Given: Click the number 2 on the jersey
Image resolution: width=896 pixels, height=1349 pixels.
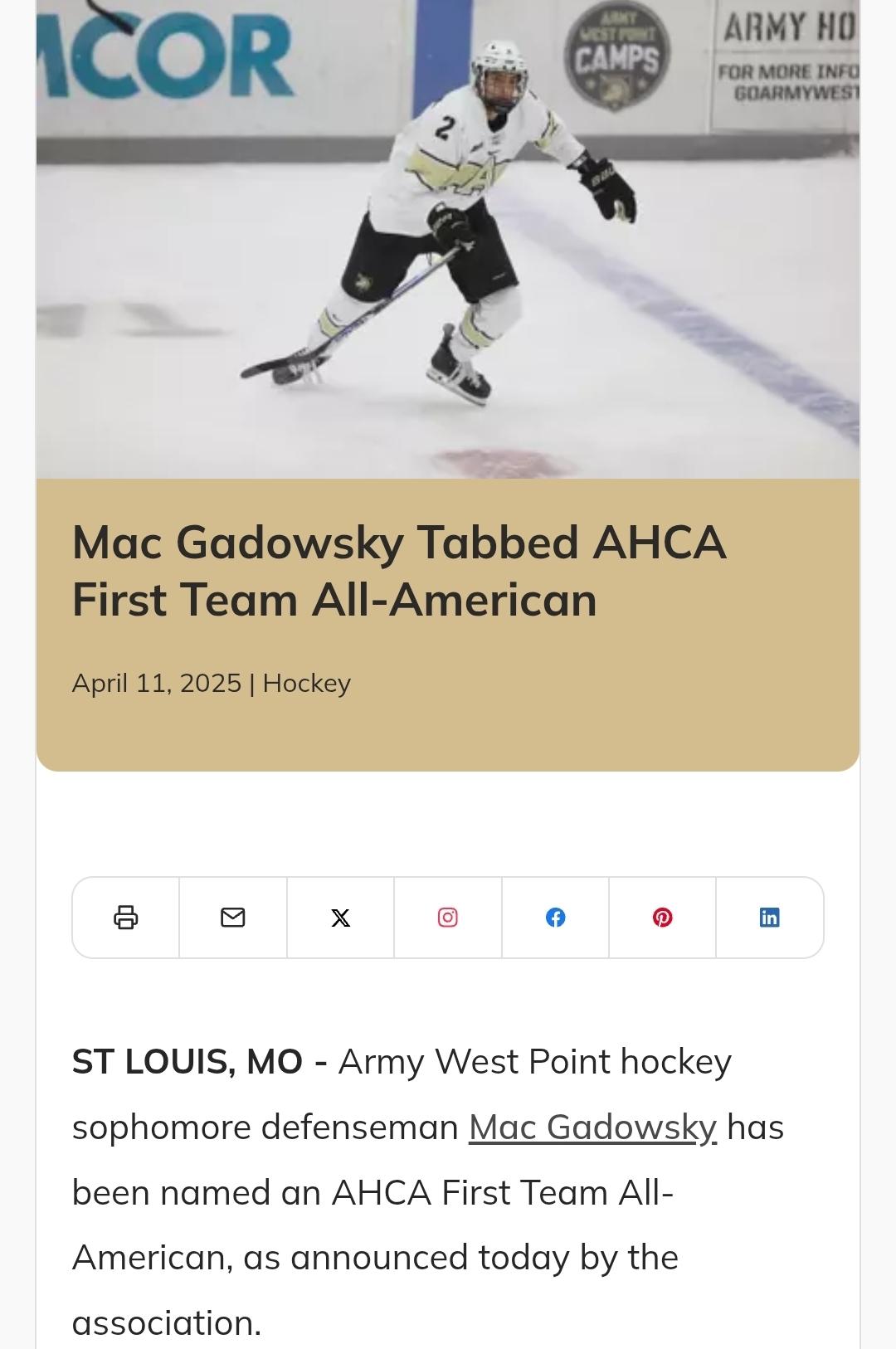Looking at the screenshot, I should click(445, 127).
